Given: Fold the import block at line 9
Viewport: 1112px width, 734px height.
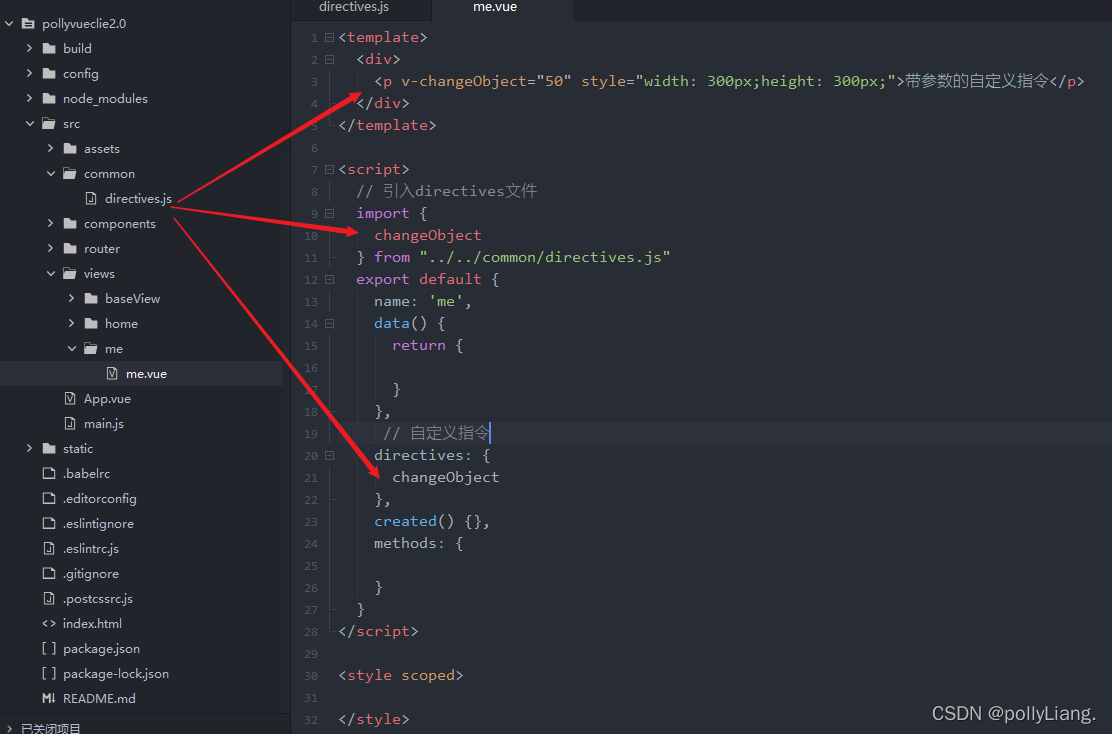Looking at the screenshot, I should coord(329,213).
